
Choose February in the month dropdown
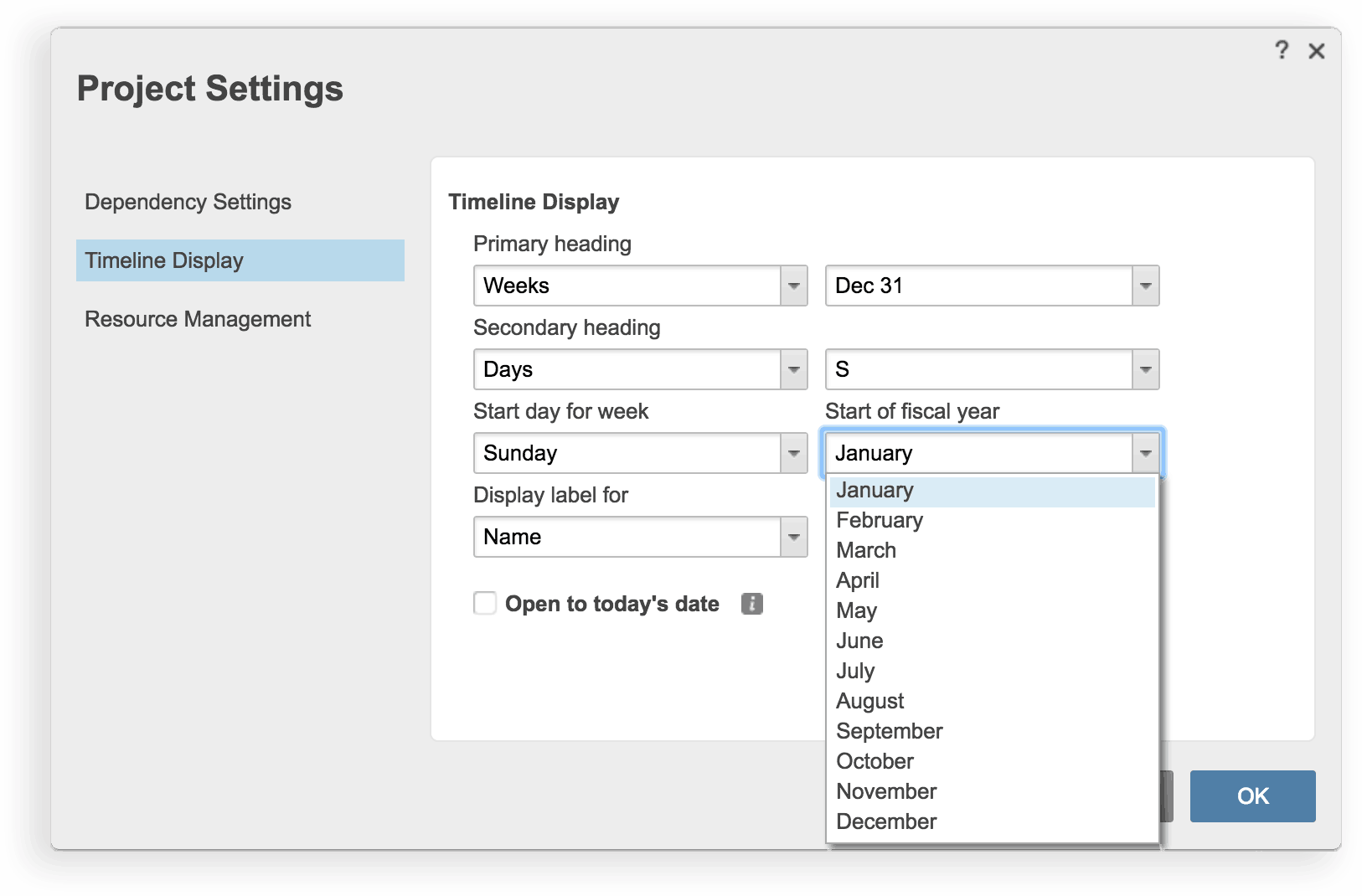pyautogui.click(x=880, y=520)
